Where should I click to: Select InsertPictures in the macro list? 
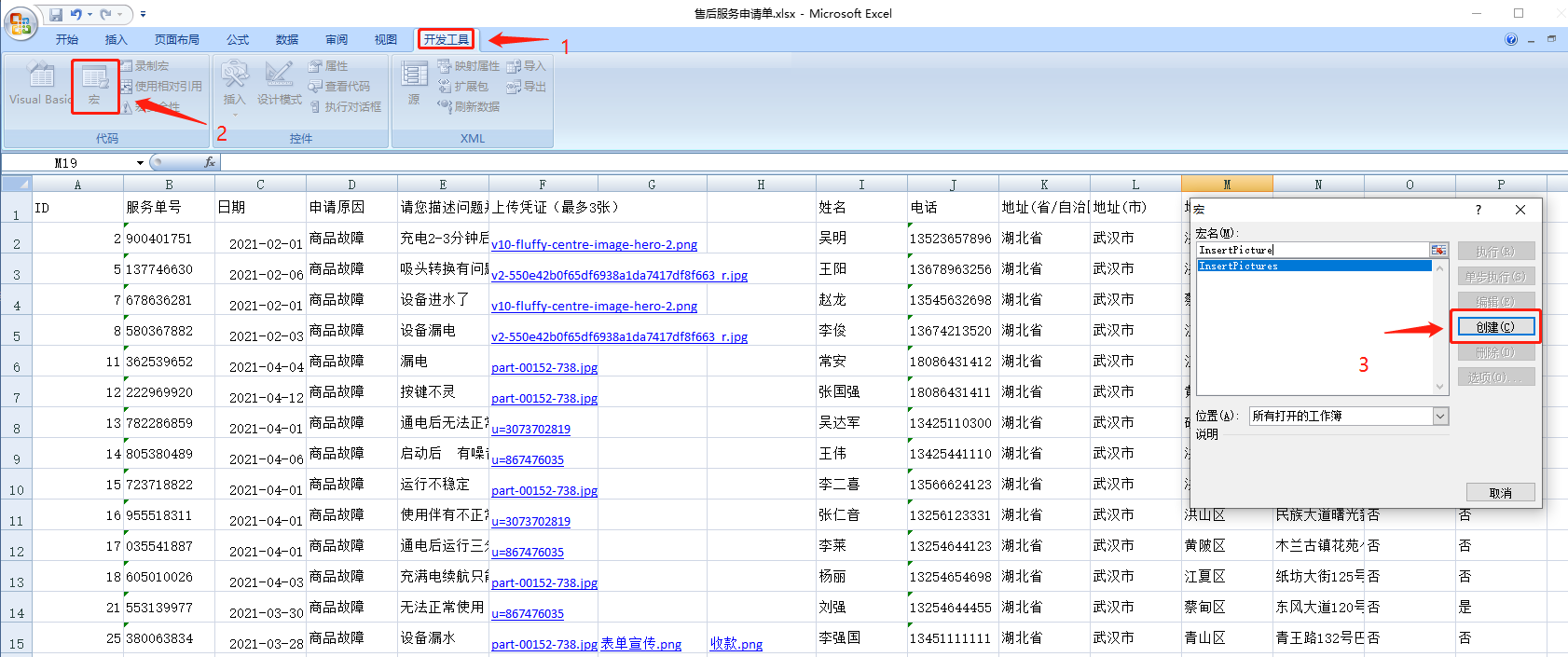coord(1314,267)
